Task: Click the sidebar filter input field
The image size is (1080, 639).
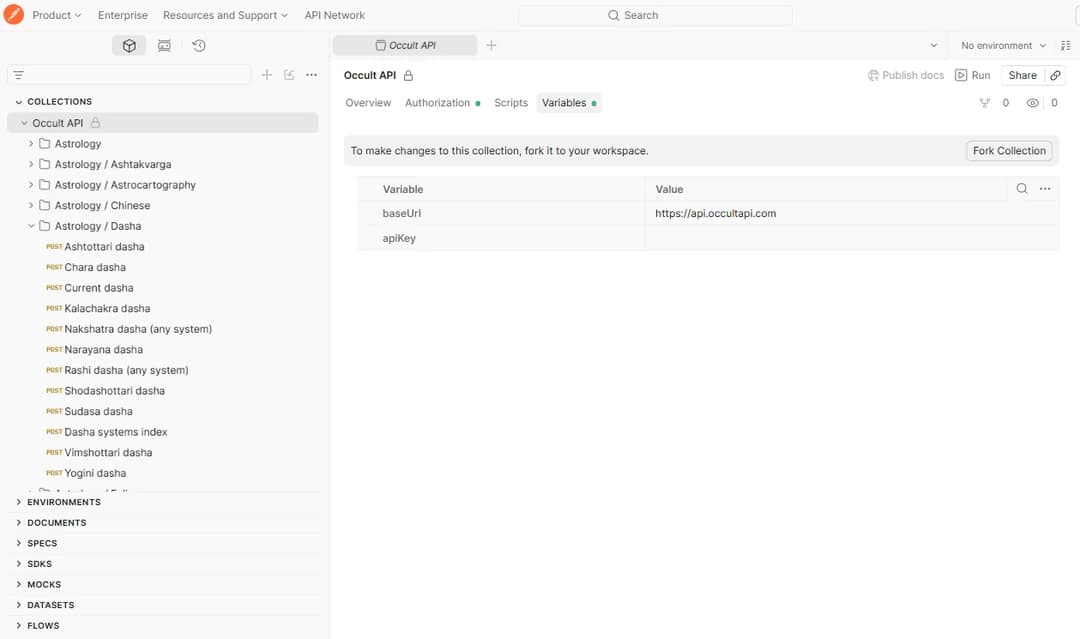Action: point(129,74)
